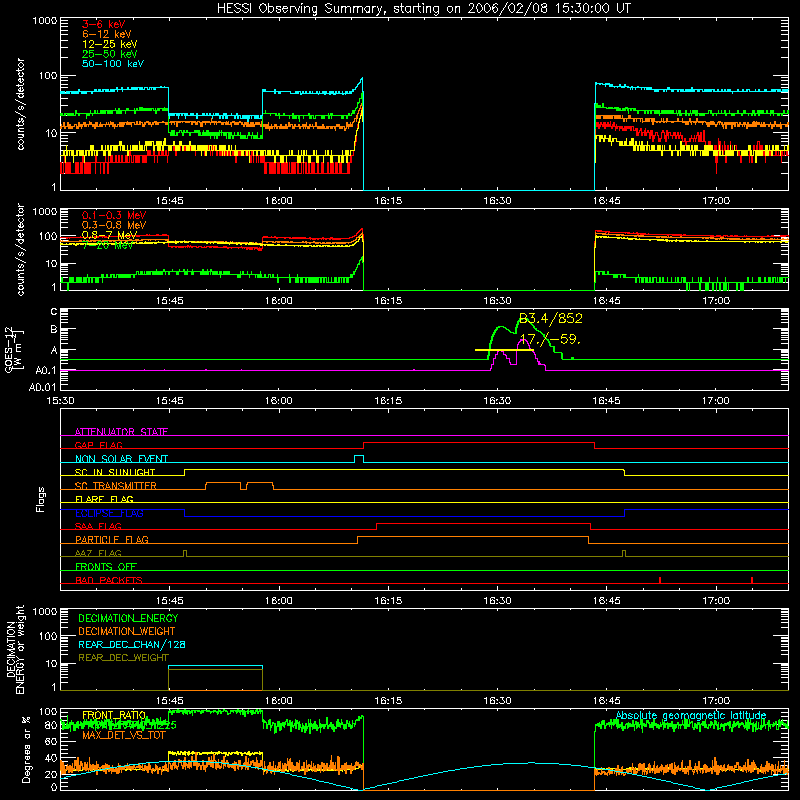800x800 pixels.
Task: Select the red 3-6 keV legend label
Action: tap(103, 24)
